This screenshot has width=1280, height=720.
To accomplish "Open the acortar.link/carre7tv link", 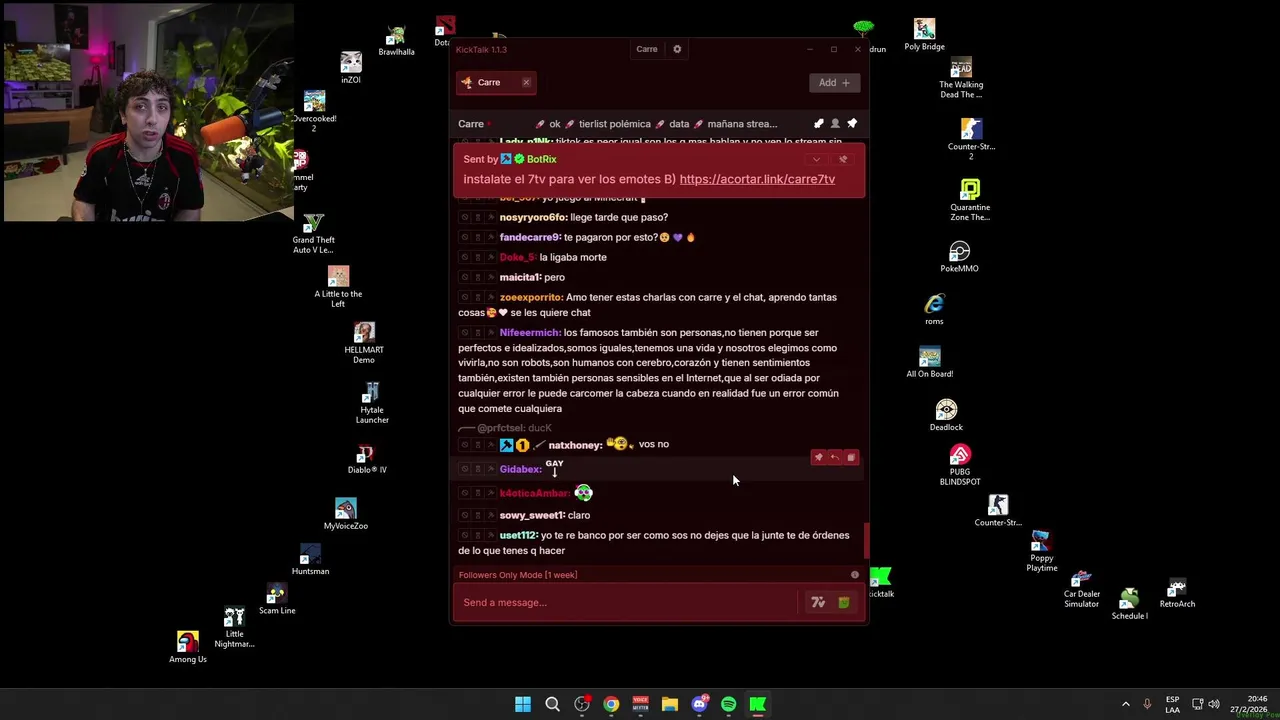I will (x=757, y=179).
